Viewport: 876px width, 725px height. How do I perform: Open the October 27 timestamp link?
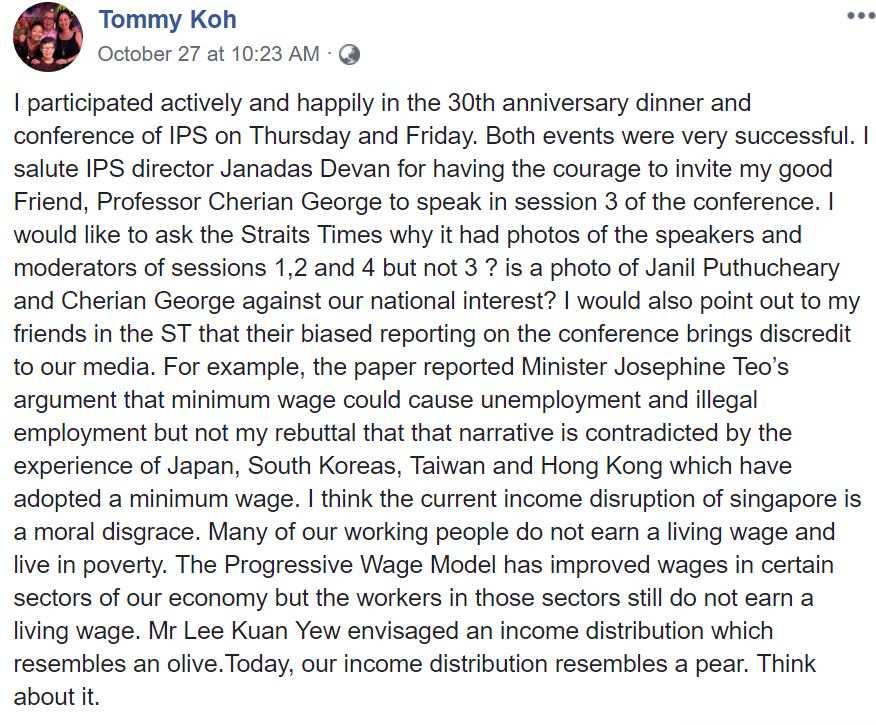(x=208, y=54)
